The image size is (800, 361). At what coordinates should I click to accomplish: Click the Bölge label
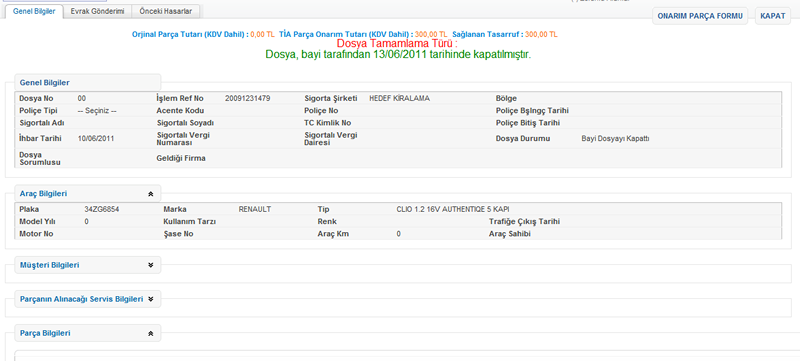506,98
